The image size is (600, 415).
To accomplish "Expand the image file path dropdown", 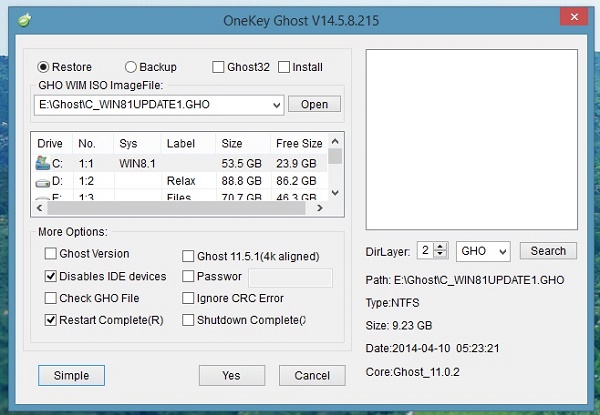I will 277,105.
